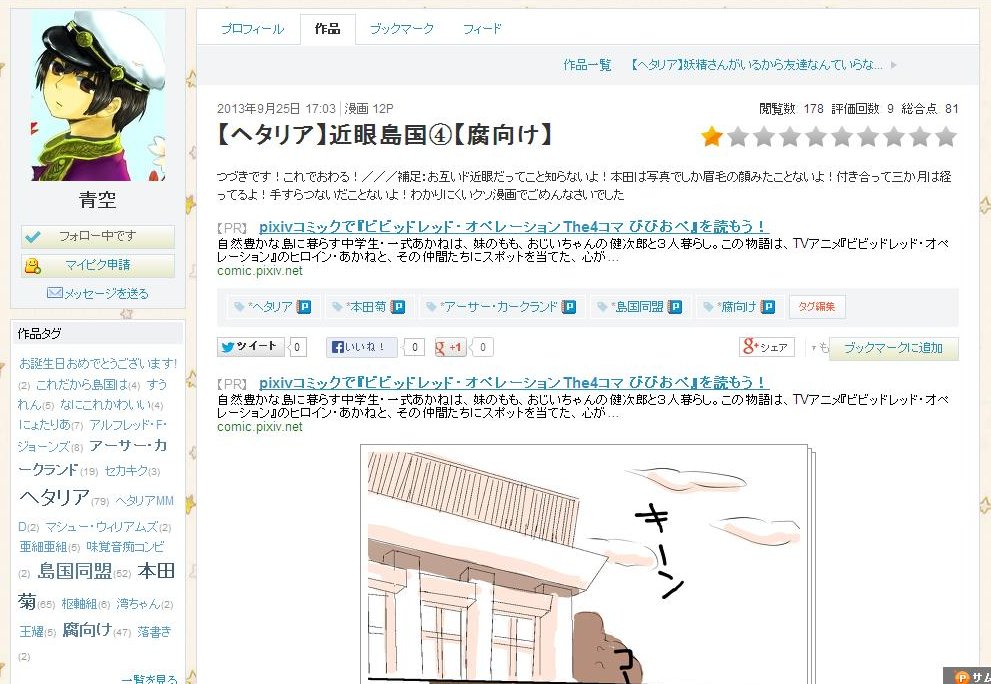Click sidebar tag なにこれかわいい
The width and height of the screenshot is (991, 684).
105,405
